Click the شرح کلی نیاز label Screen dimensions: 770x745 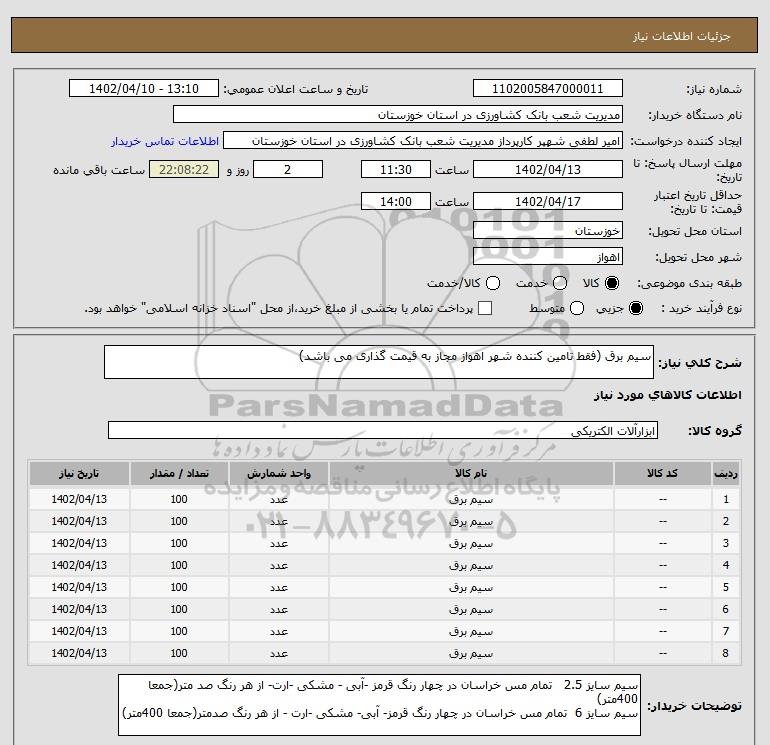click(x=700, y=363)
